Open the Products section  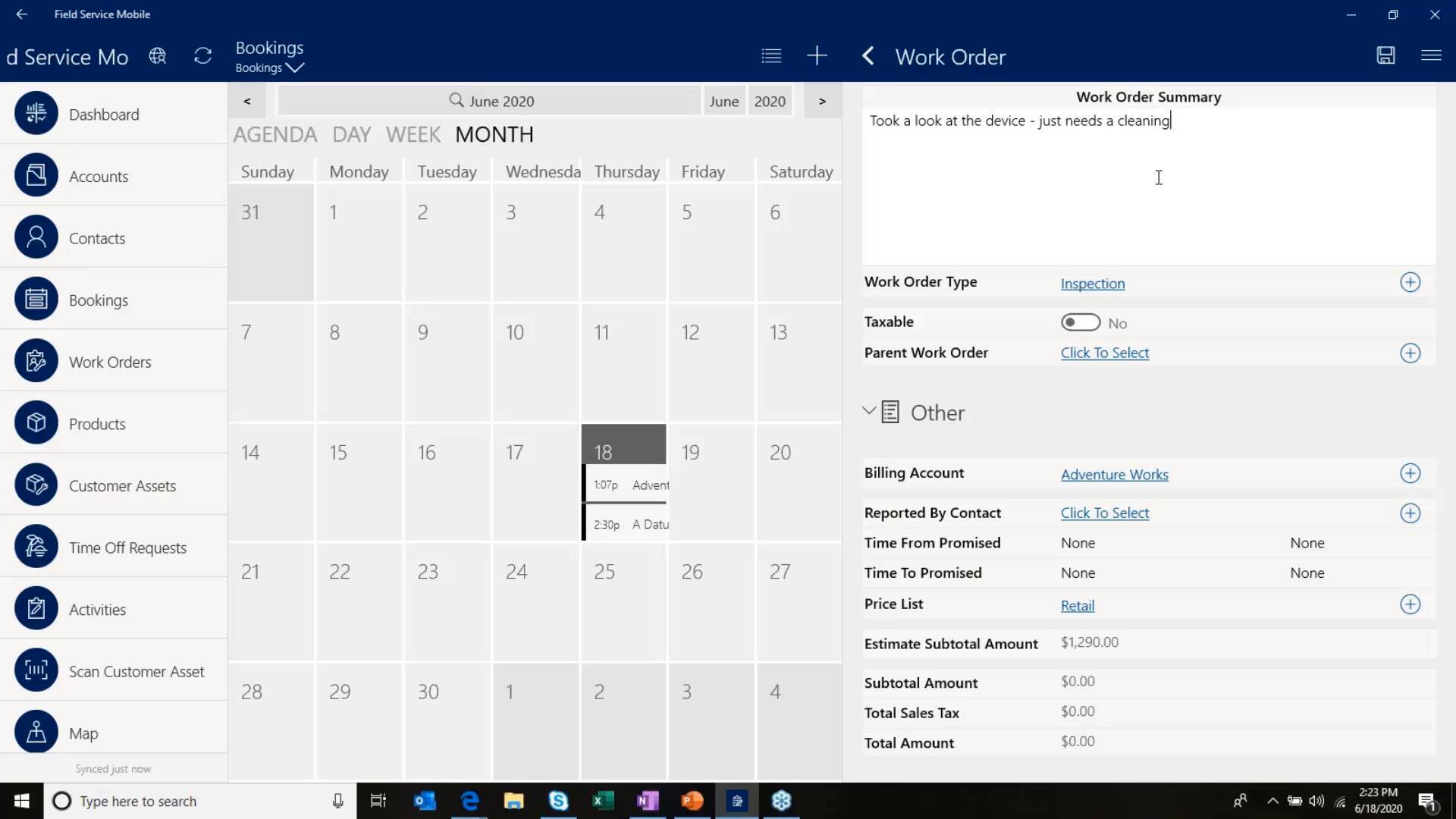(98, 423)
